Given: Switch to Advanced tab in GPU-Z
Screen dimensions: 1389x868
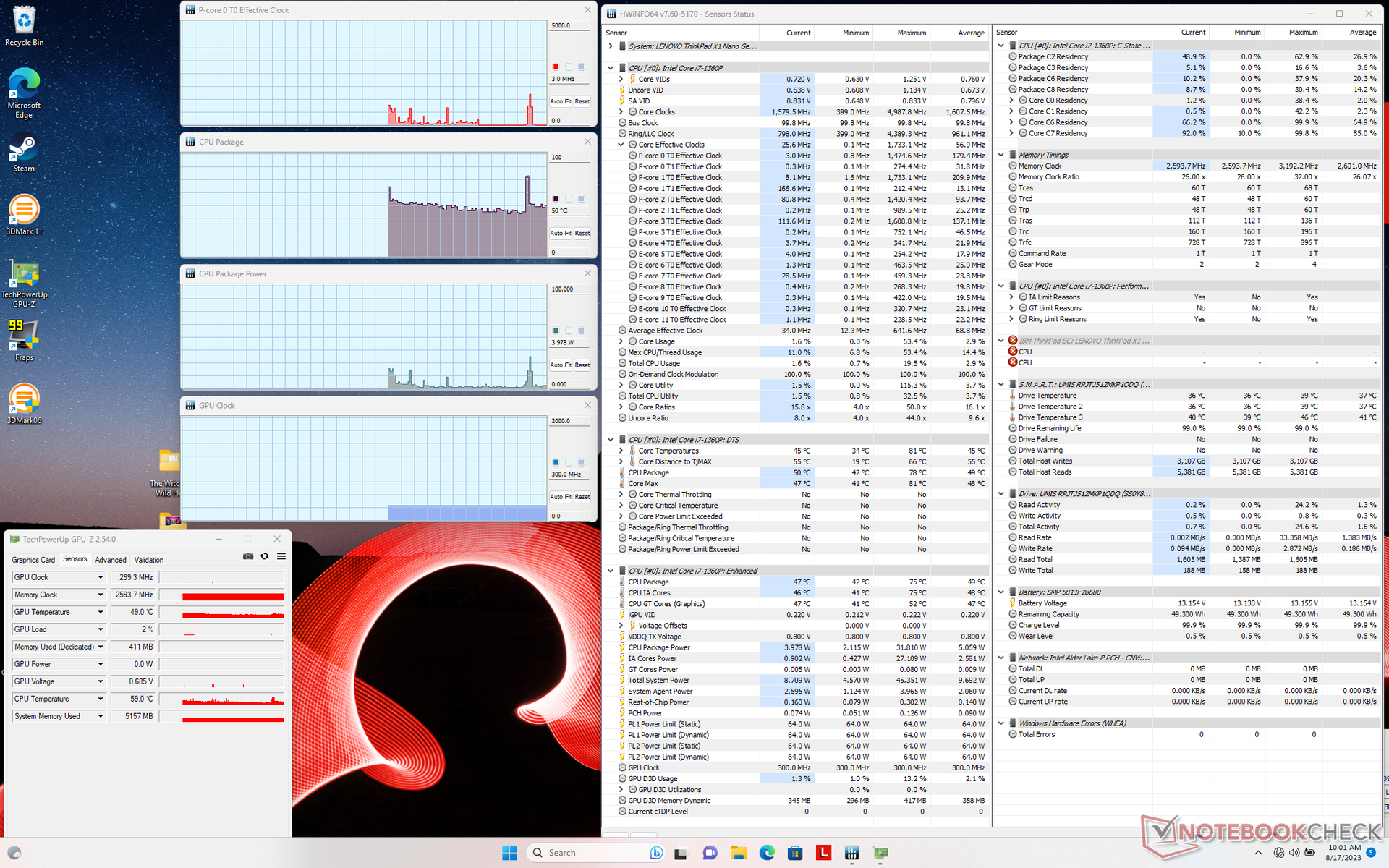Looking at the screenshot, I should point(111,560).
